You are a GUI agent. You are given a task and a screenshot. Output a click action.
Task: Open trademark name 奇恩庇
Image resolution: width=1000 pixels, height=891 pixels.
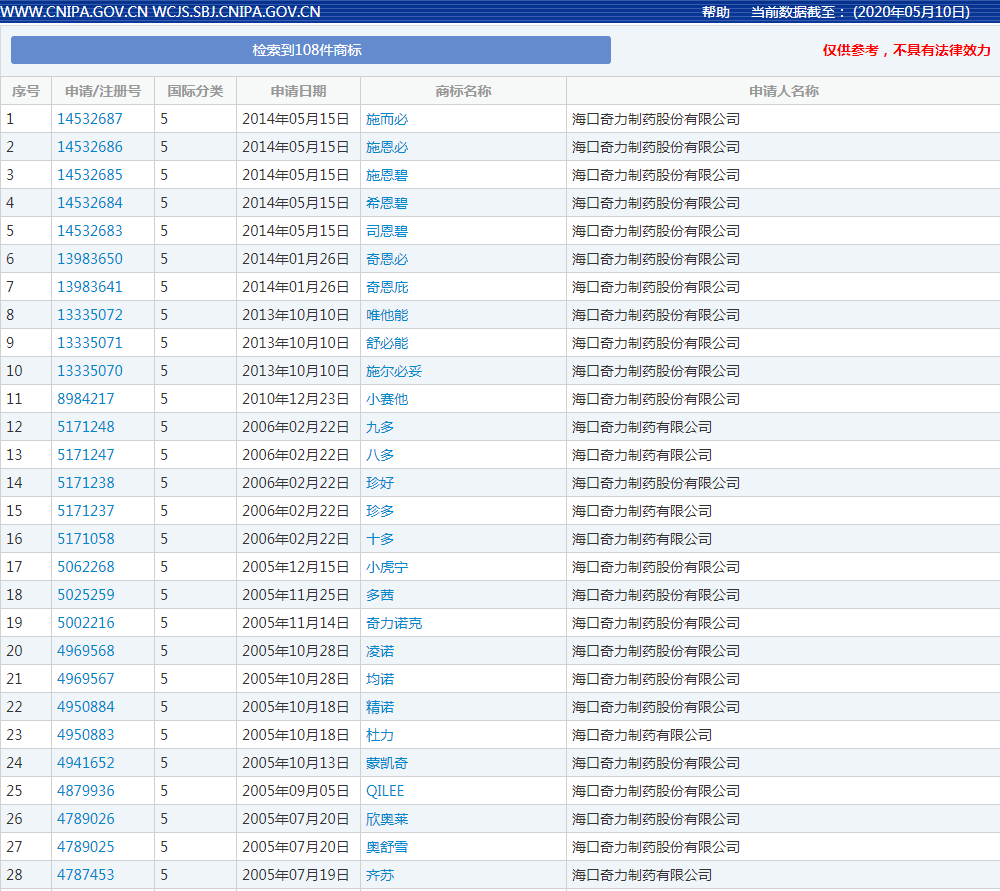coord(387,287)
